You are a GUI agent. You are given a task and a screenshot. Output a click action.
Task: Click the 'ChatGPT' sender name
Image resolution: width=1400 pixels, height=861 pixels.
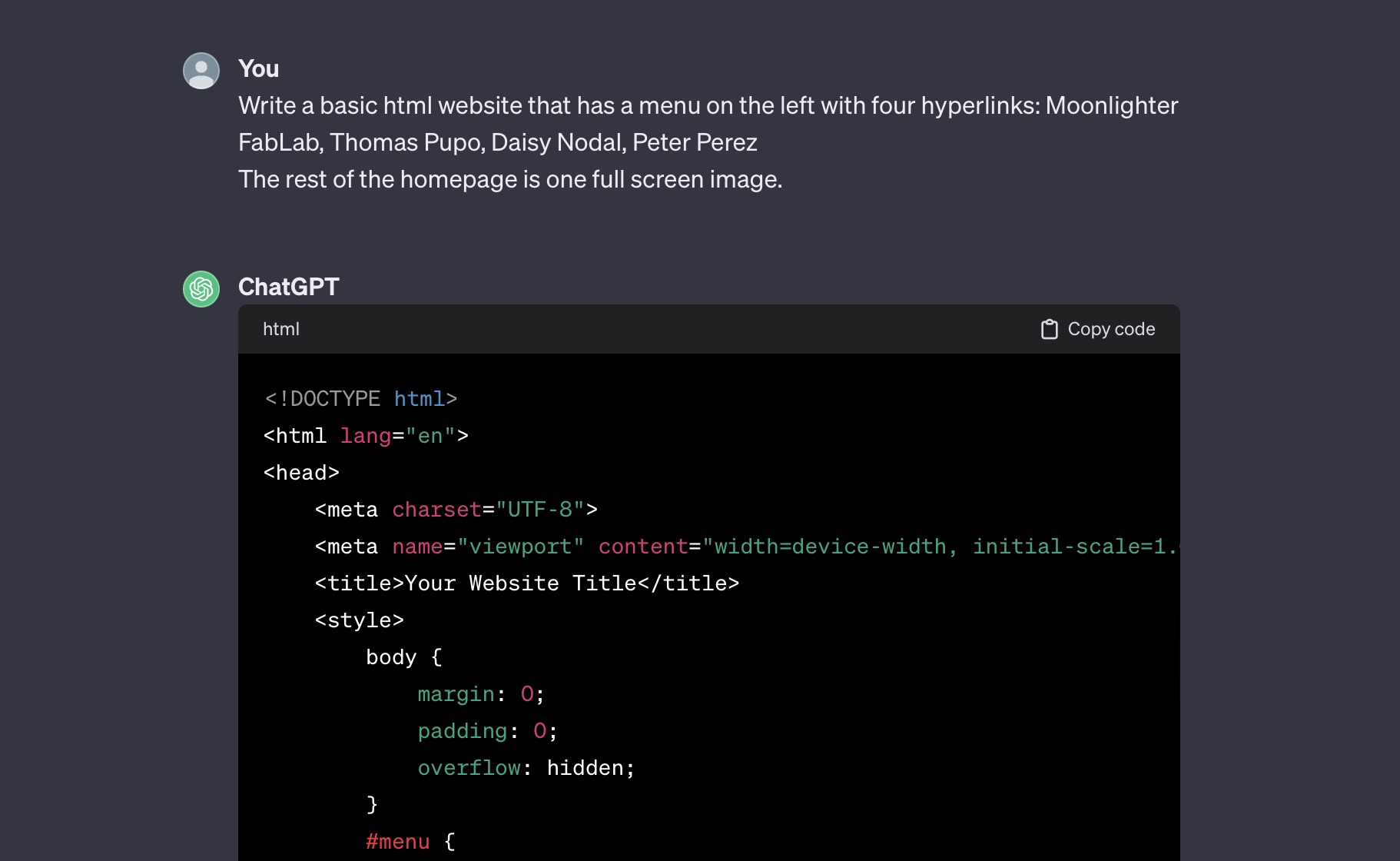point(288,287)
